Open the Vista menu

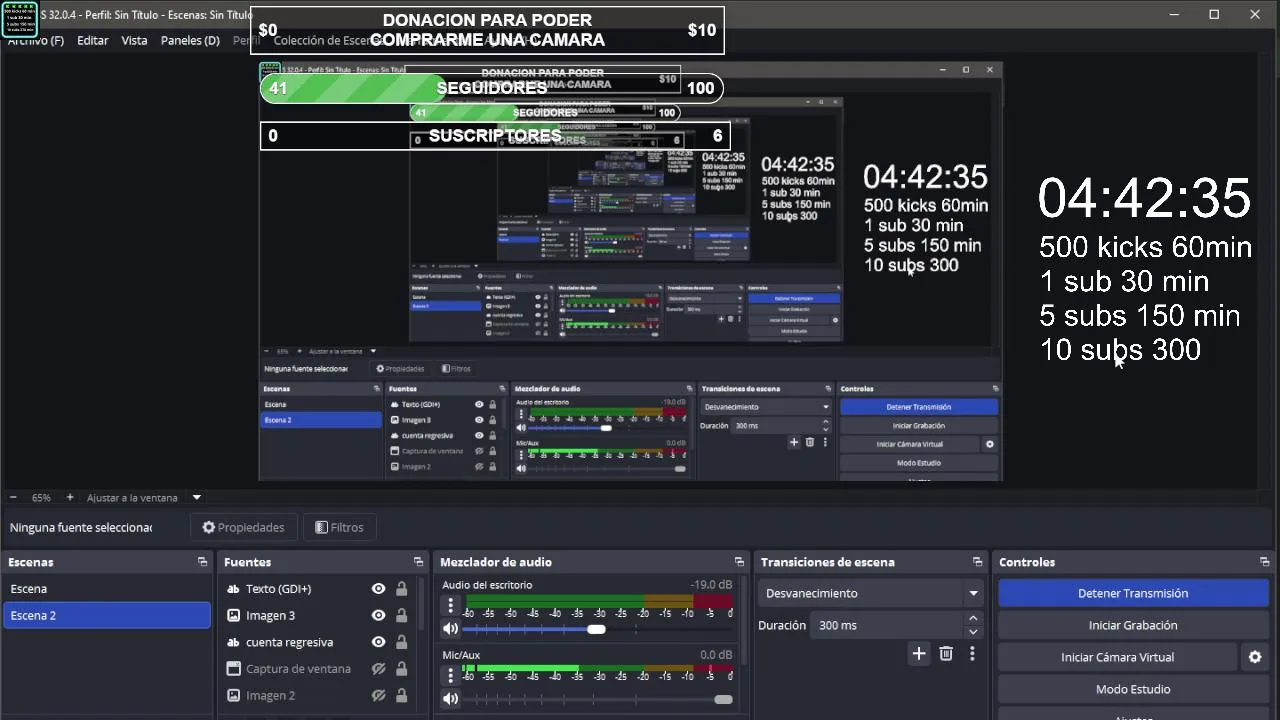(134, 40)
